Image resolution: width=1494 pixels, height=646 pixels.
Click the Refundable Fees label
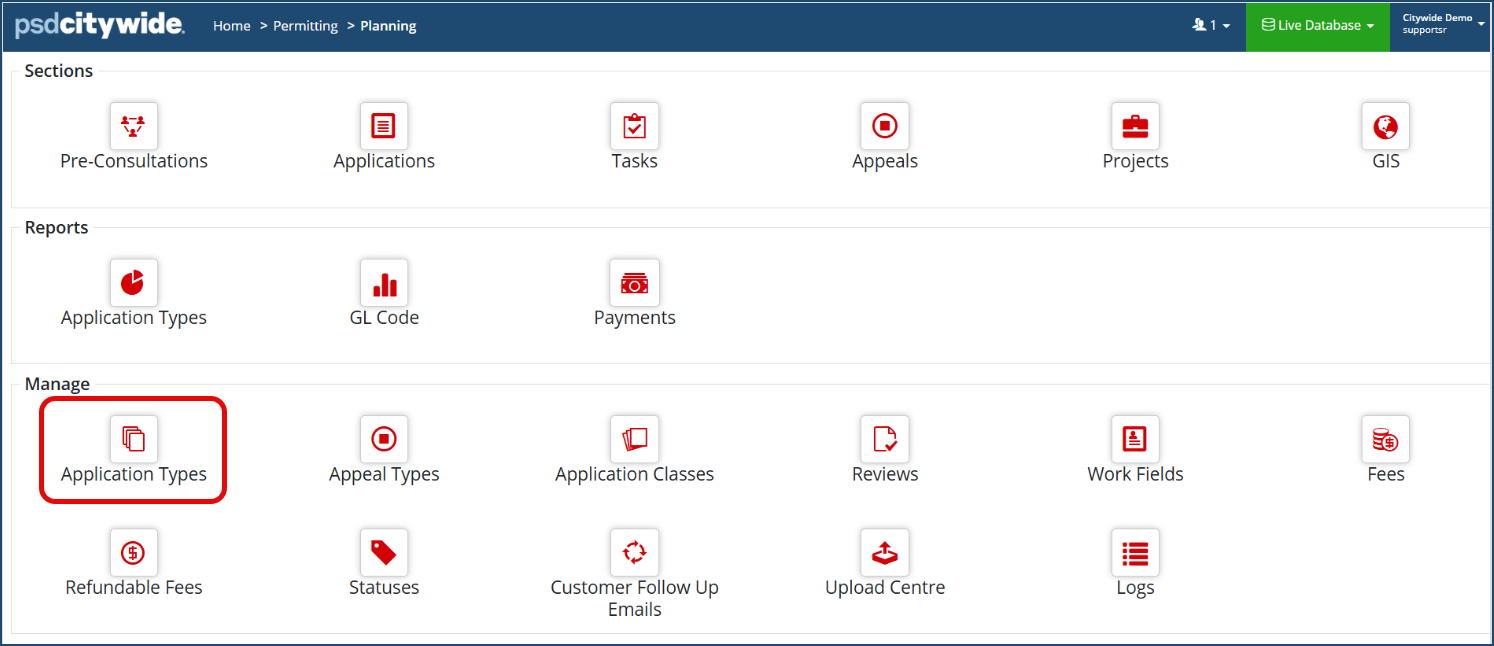pyautogui.click(x=134, y=588)
